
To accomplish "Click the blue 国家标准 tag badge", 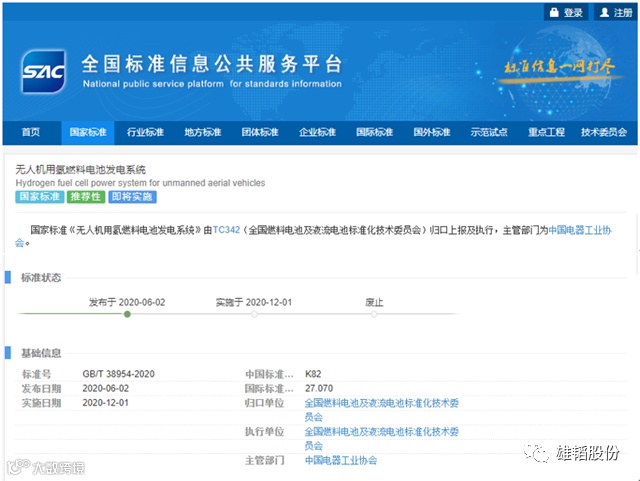I will pyautogui.click(x=40, y=197).
